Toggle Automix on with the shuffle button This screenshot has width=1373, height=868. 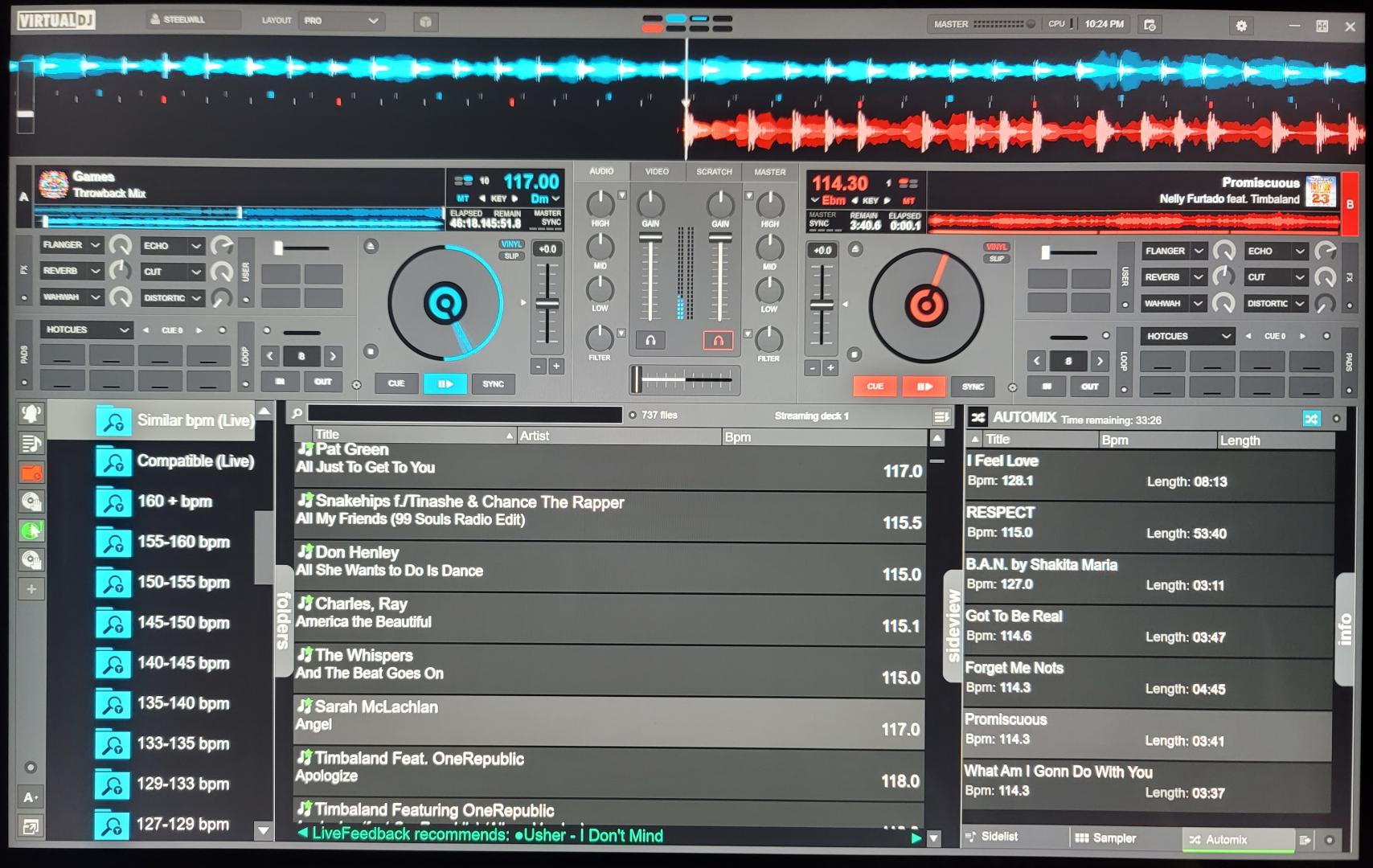coord(1311,419)
